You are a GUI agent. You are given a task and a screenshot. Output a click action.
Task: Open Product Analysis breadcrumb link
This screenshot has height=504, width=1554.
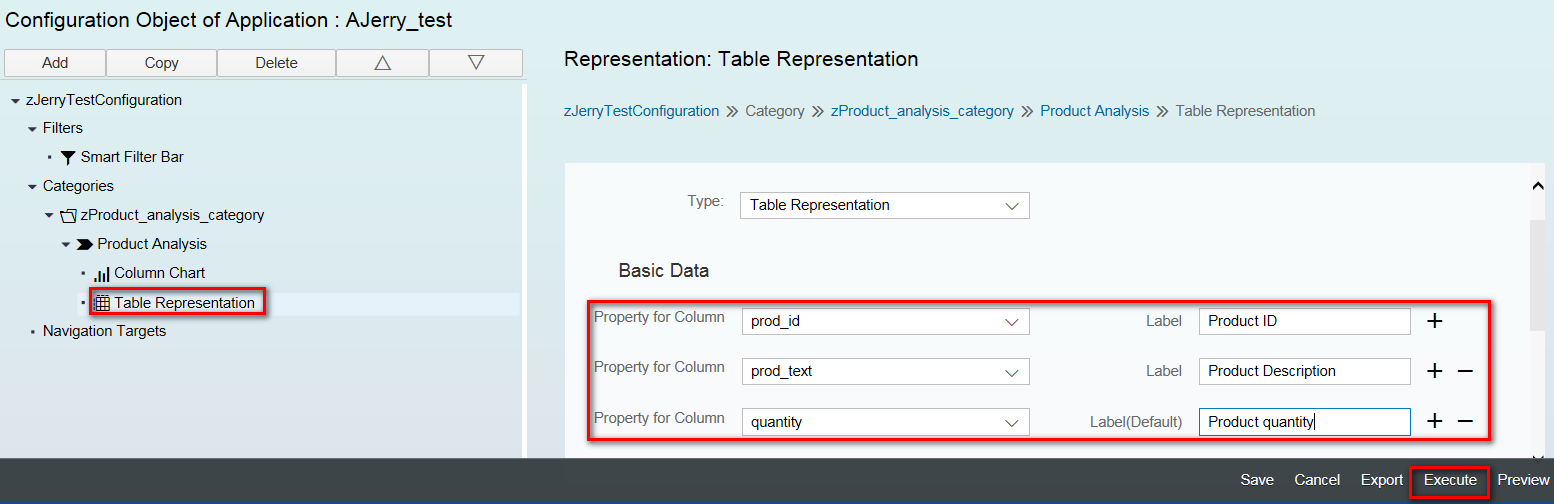point(1095,111)
